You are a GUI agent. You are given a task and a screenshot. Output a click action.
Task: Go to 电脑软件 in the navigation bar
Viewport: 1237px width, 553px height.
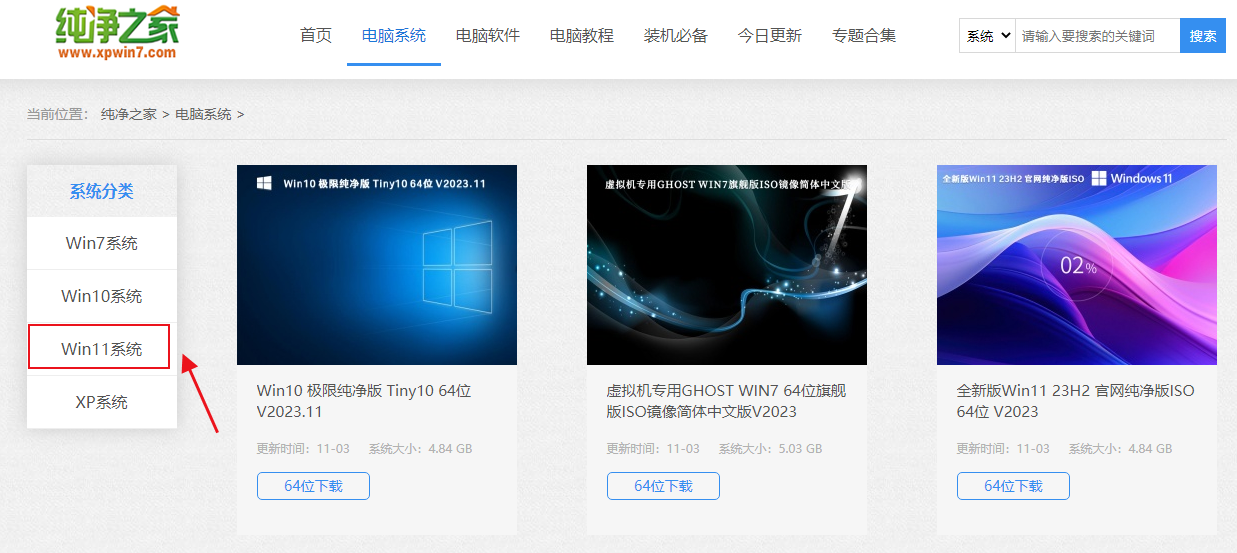coord(488,36)
